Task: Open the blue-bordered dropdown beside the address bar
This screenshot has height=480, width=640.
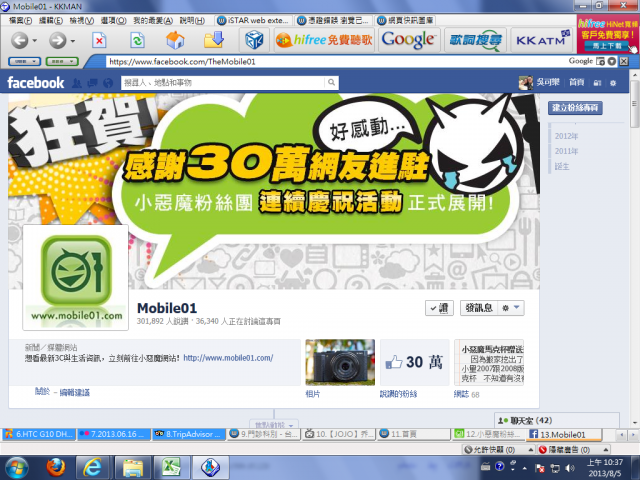Action: point(24,62)
